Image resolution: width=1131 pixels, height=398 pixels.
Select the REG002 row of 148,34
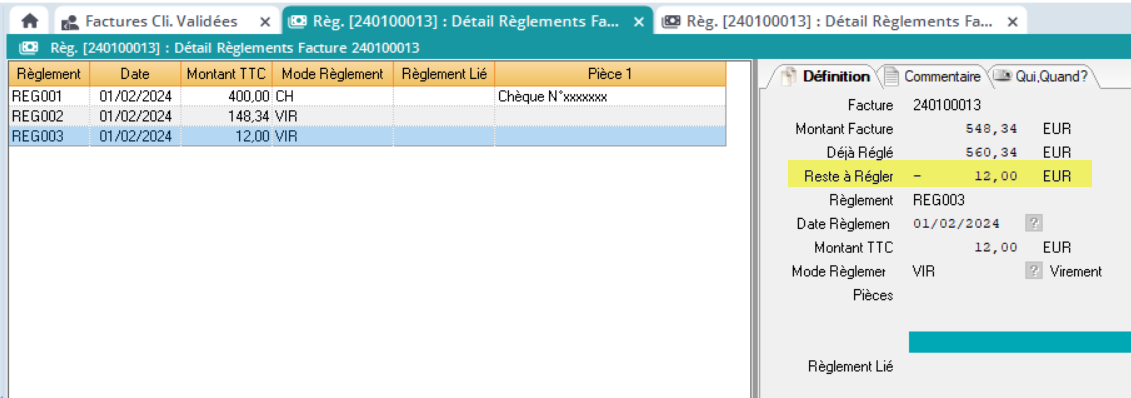click(367, 116)
